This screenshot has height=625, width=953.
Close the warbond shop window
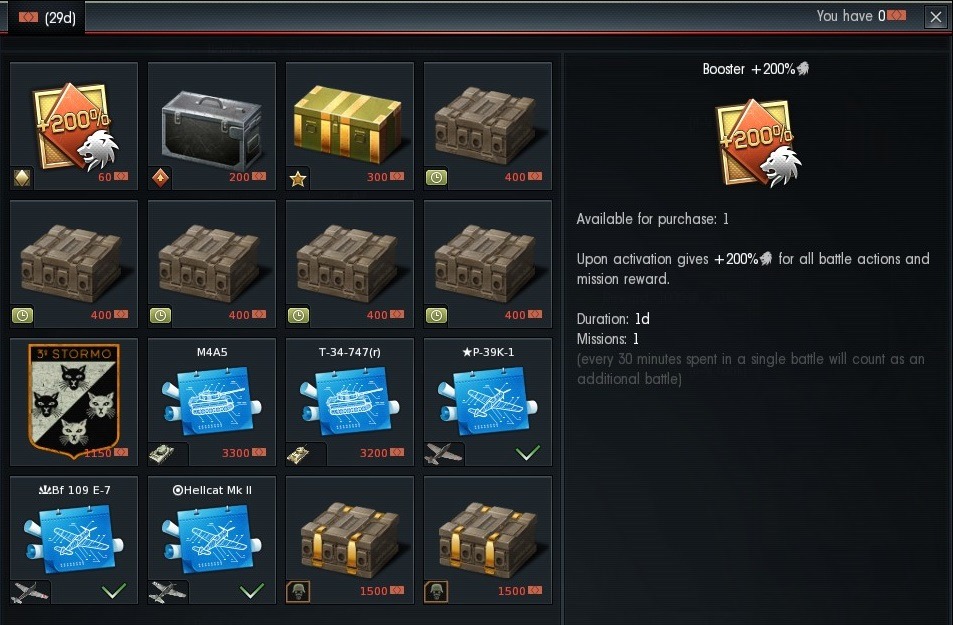(936, 17)
